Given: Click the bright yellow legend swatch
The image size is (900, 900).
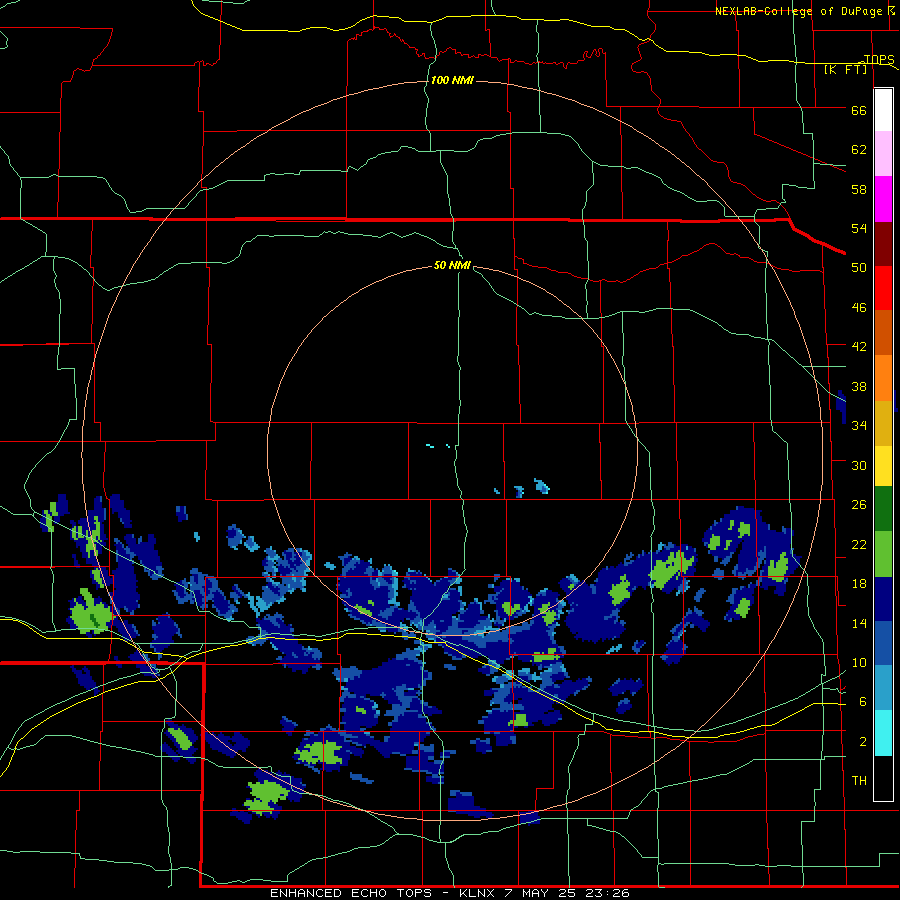Looking at the screenshot, I should [883, 466].
